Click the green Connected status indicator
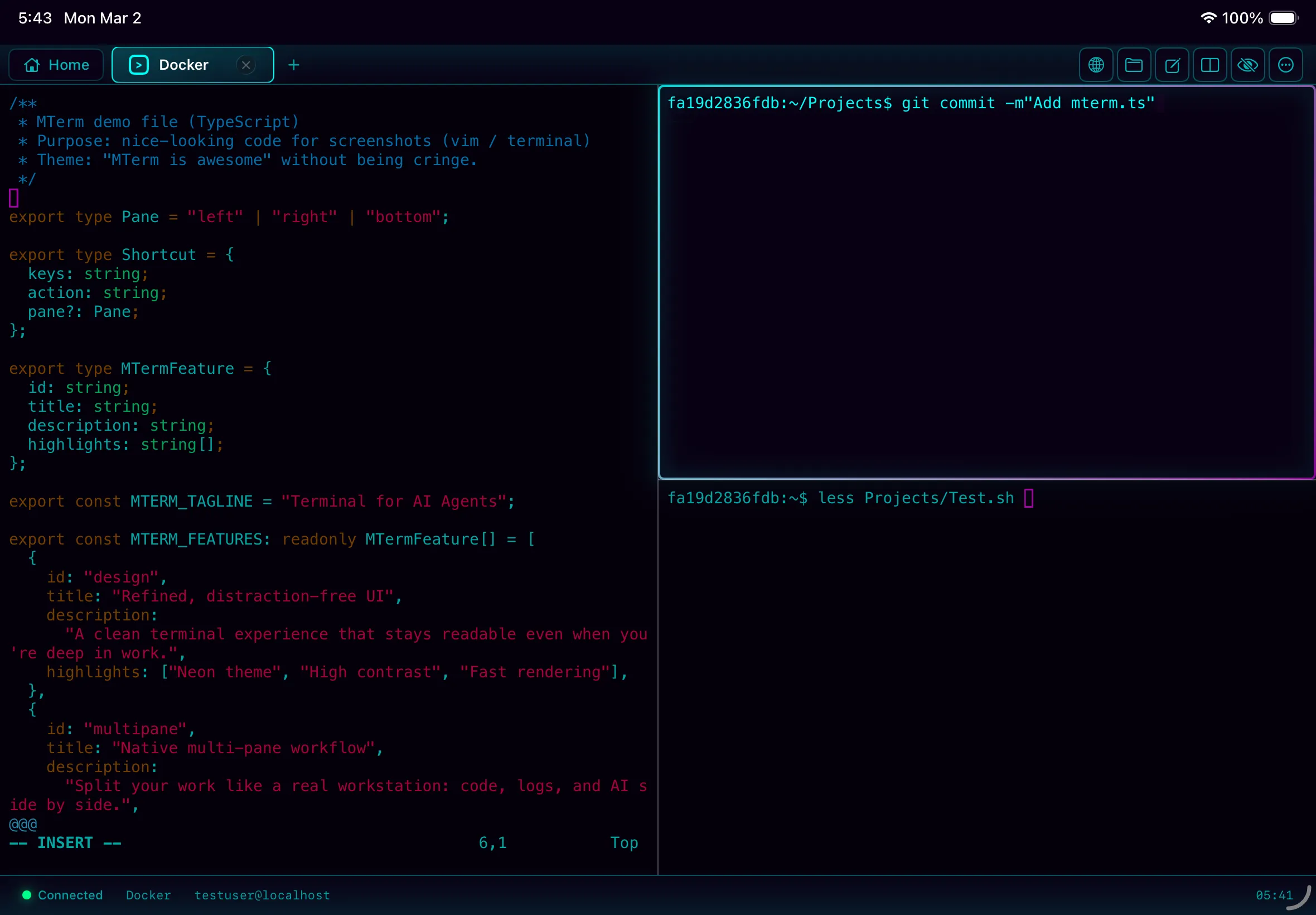 [62, 895]
